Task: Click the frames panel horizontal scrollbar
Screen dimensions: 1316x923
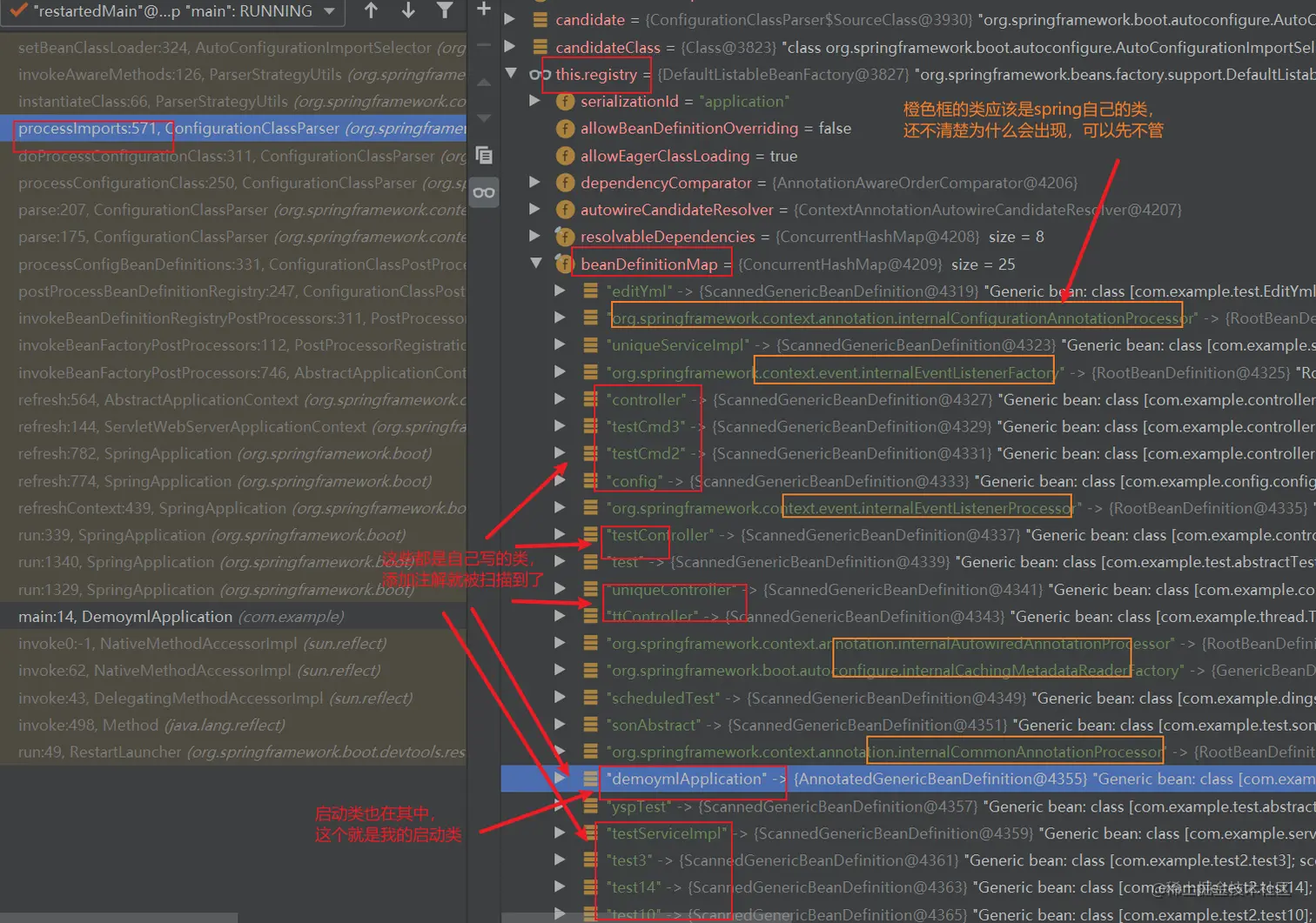Action: pos(118,918)
